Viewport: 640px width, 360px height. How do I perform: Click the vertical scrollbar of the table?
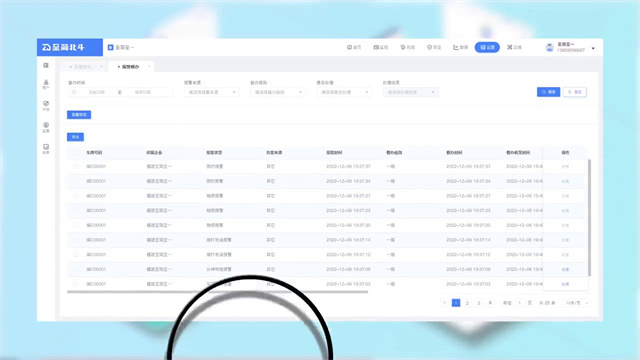coord(589,218)
